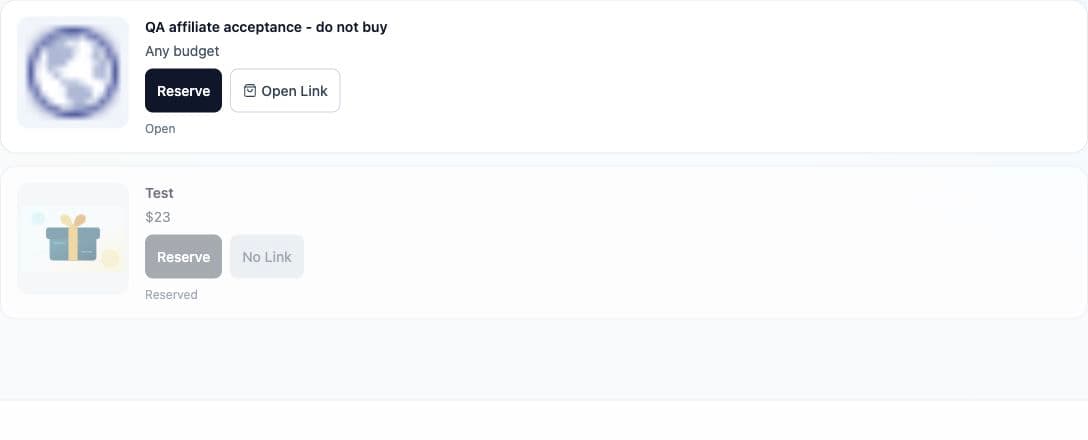Screen dimensions: 1088x440
Task: Select the Test item title
Action: [159, 193]
